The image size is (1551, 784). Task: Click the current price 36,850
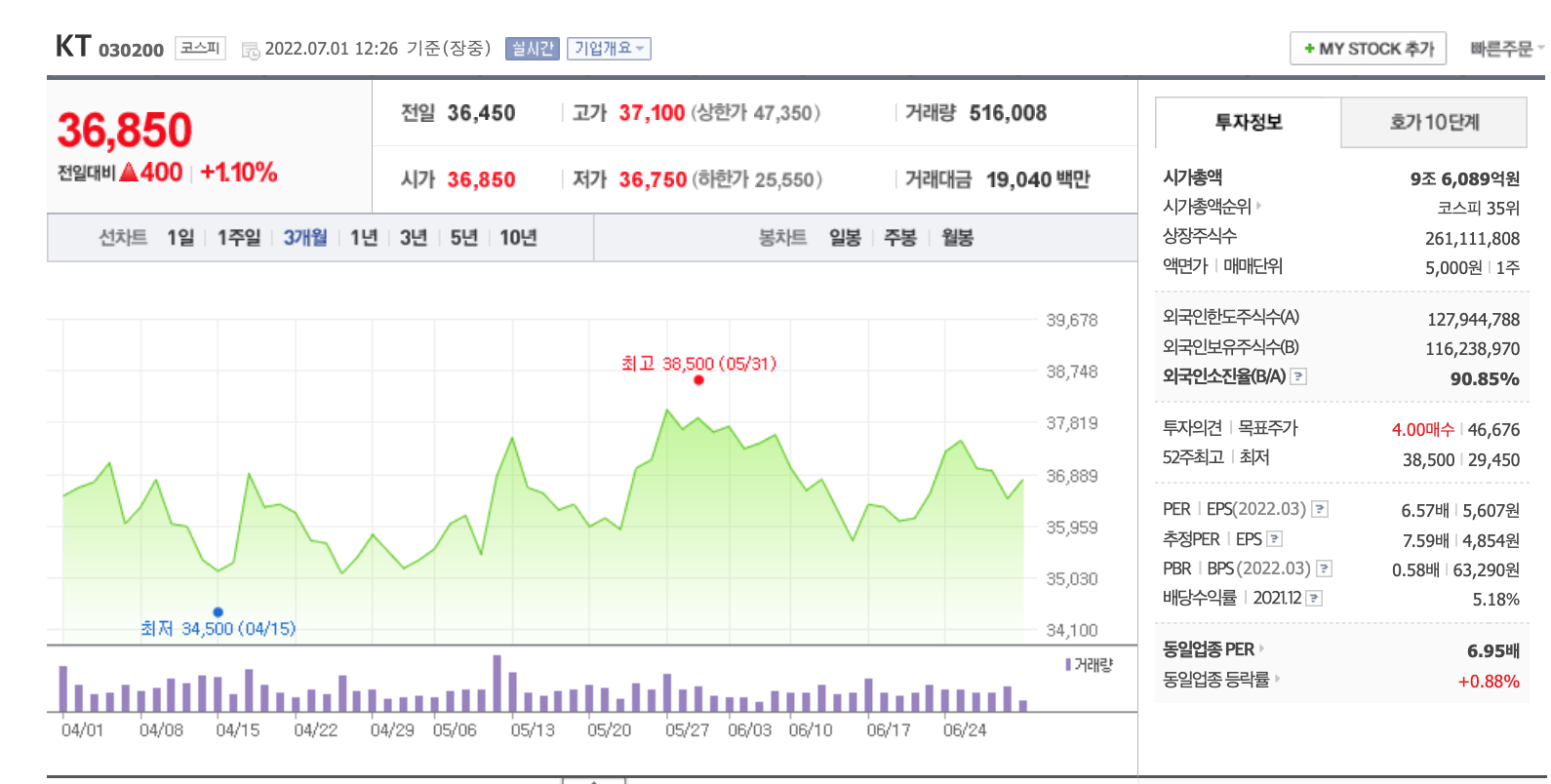tap(125, 131)
